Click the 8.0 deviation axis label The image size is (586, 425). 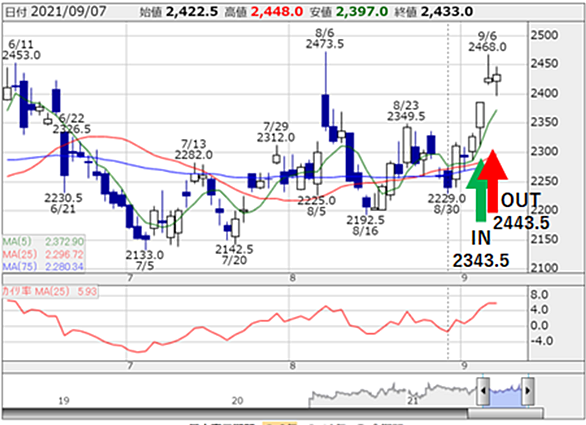coord(539,295)
